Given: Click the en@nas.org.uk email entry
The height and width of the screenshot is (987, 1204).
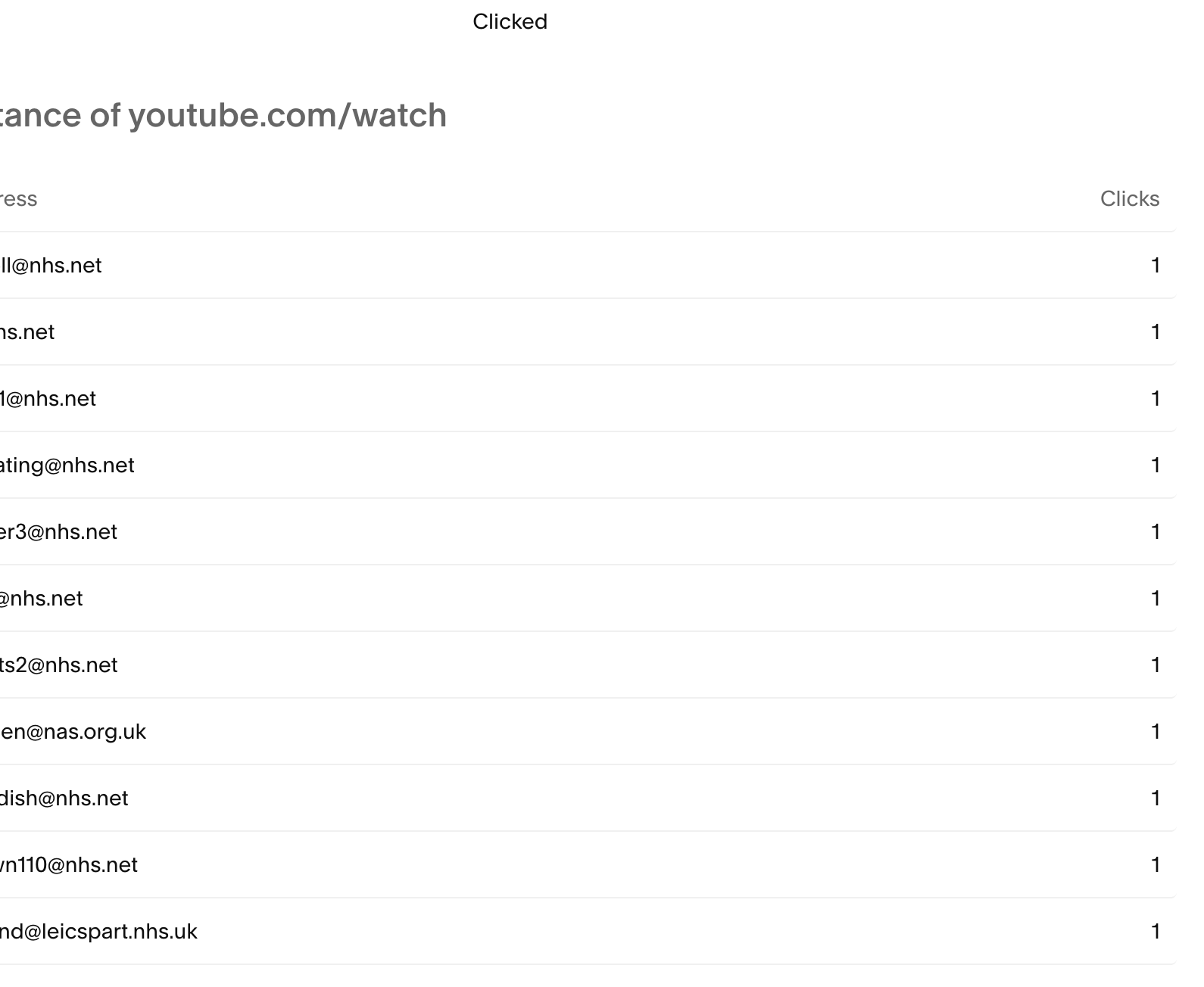Looking at the screenshot, I should click(73, 731).
